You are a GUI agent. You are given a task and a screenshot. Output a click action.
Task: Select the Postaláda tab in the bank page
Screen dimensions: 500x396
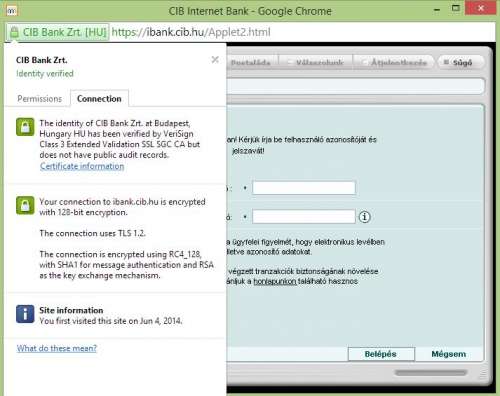point(250,62)
